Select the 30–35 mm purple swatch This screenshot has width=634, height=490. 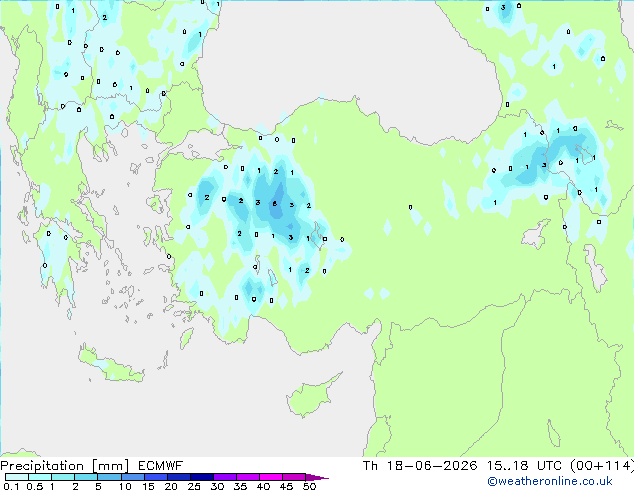tap(225, 477)
